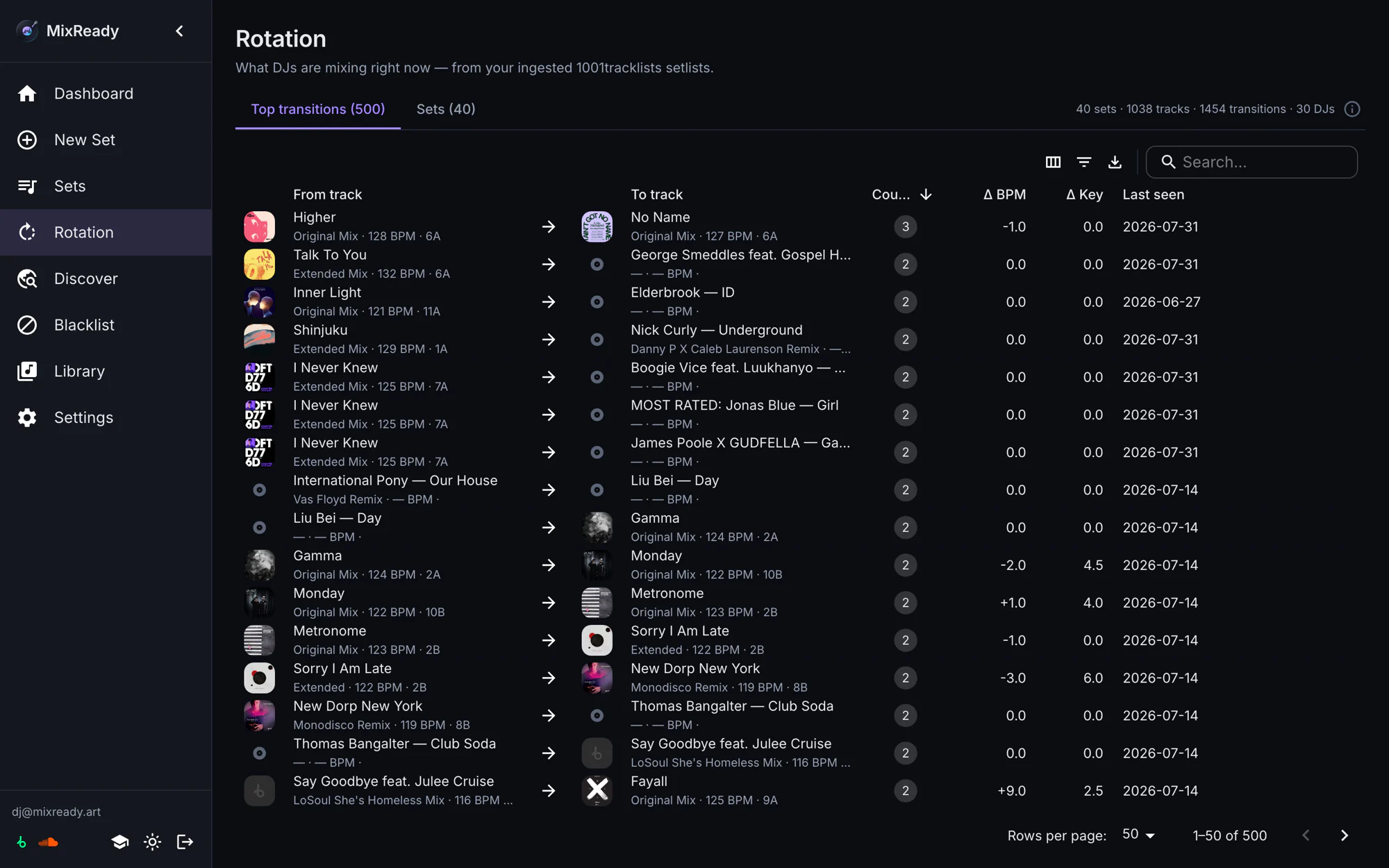Click the +9.0 Δ BPM value

(1011, 790)
